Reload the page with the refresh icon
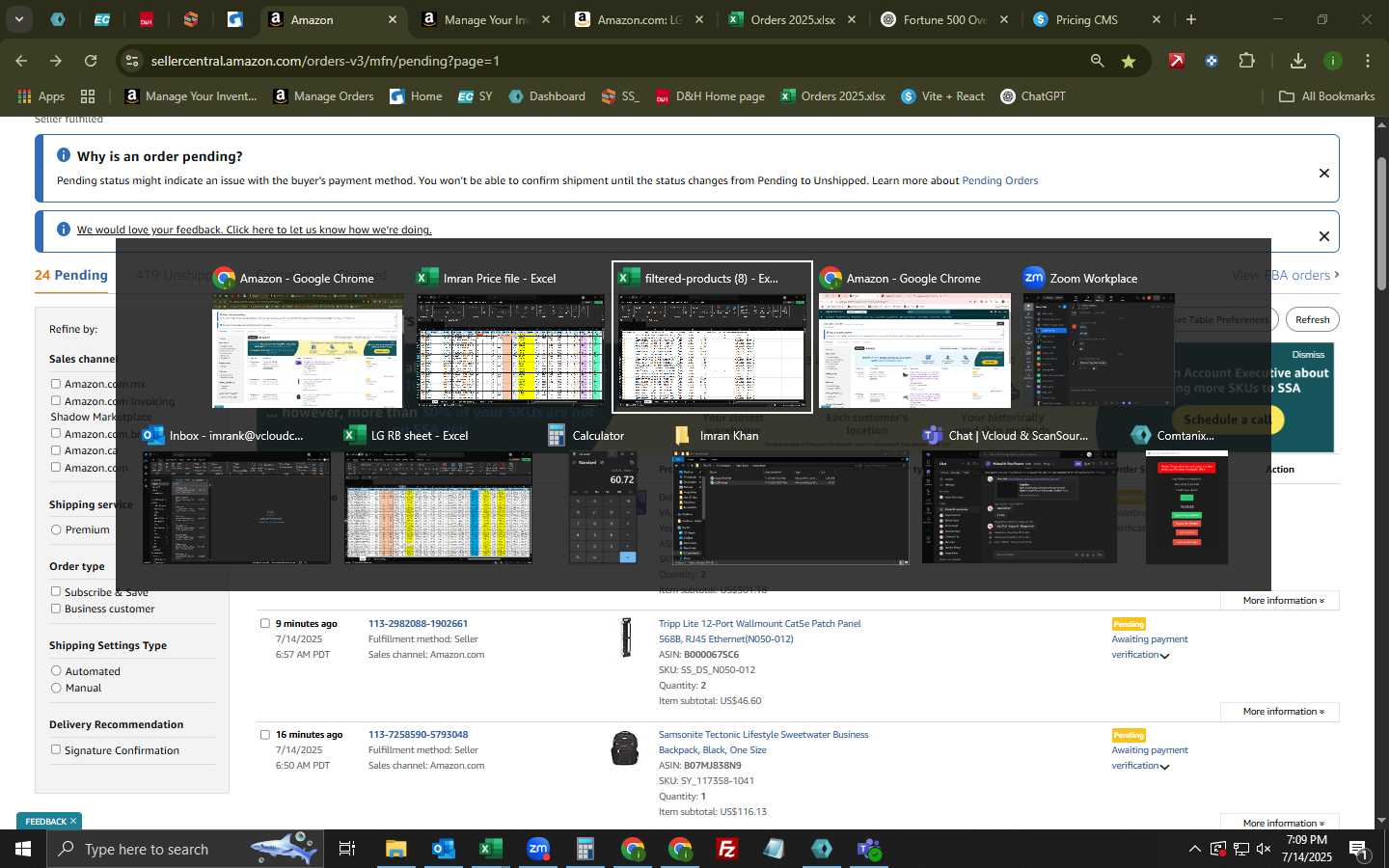 (x=91, y=61)
